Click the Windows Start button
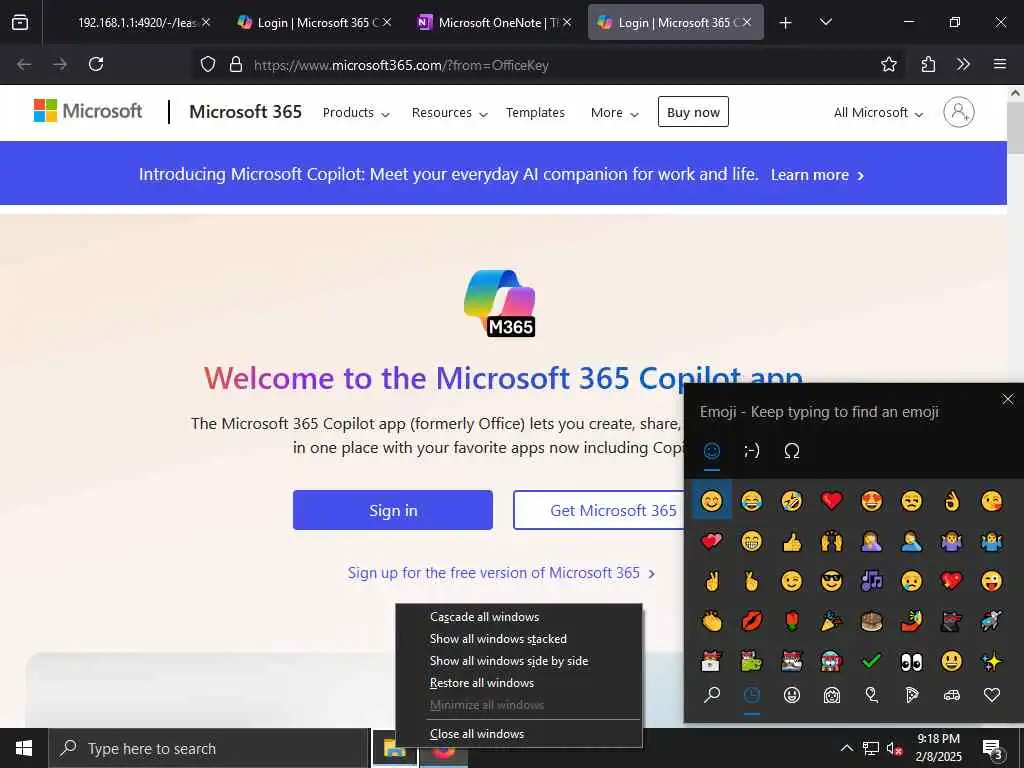Image resolution: width=1024 pixels, height=768 pixels. (24, 748)
